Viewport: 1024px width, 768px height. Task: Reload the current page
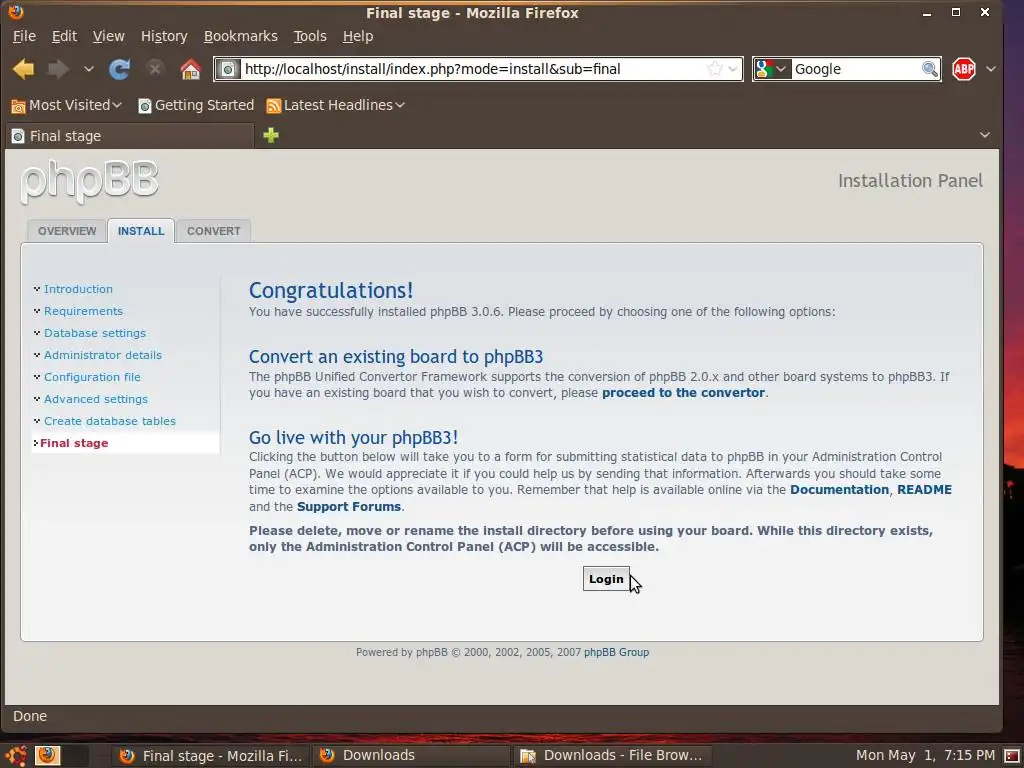(x=120, y=69)
